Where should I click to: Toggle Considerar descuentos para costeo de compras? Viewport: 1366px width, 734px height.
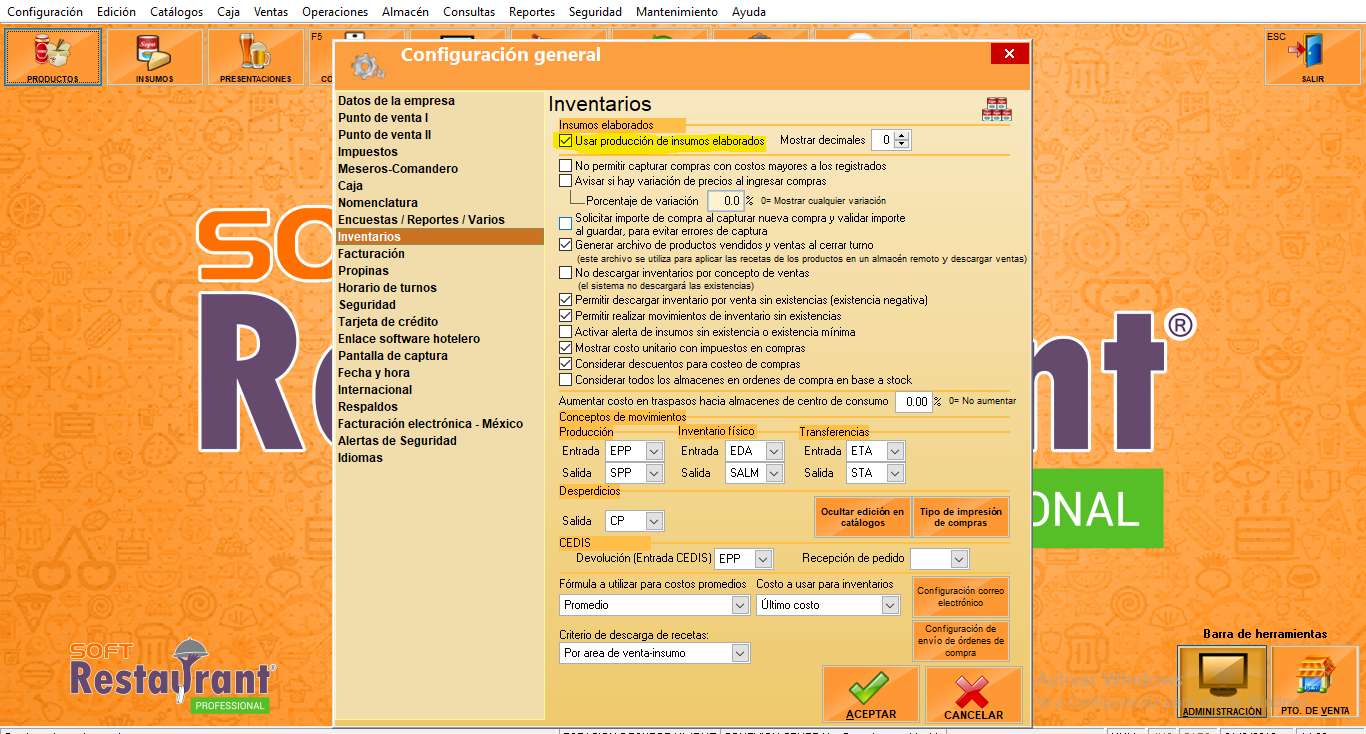click(566, 364)
